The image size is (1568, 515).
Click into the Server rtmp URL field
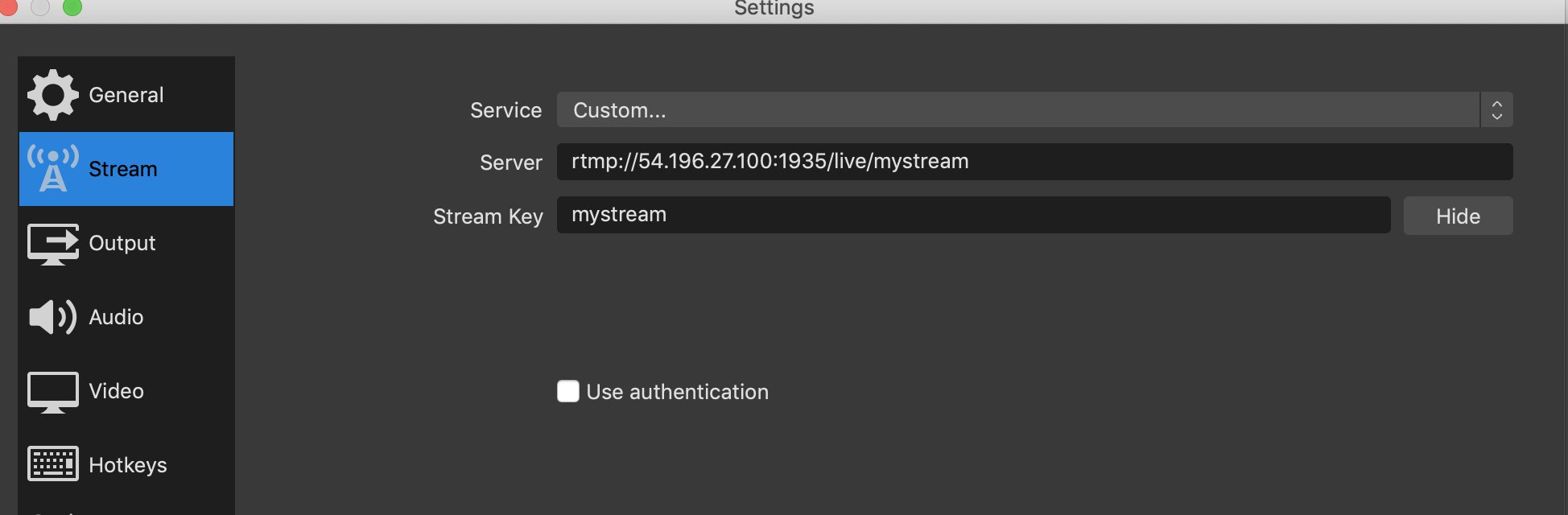(x=1034, y=162)
